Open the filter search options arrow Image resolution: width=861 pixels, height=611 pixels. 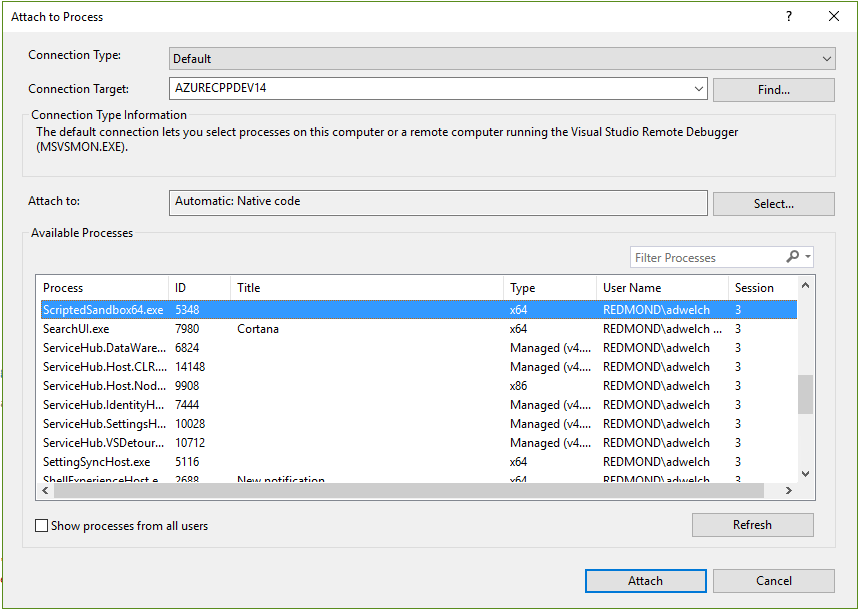808,257
